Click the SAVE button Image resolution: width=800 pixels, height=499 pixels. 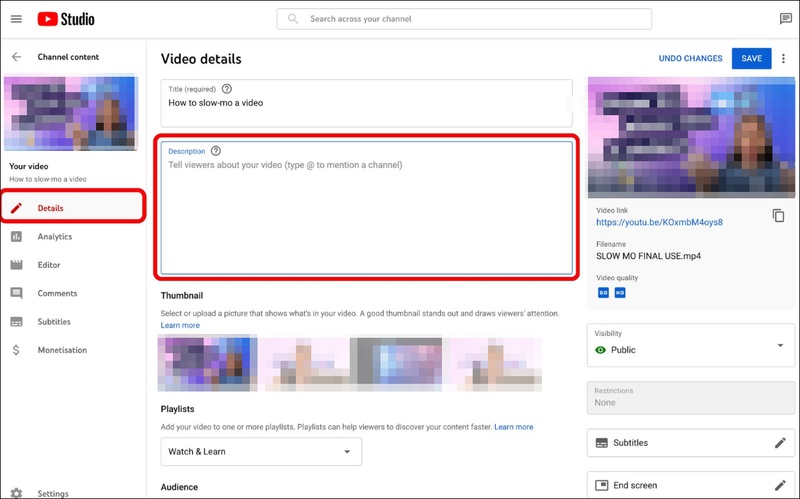[x=752, y=59]
